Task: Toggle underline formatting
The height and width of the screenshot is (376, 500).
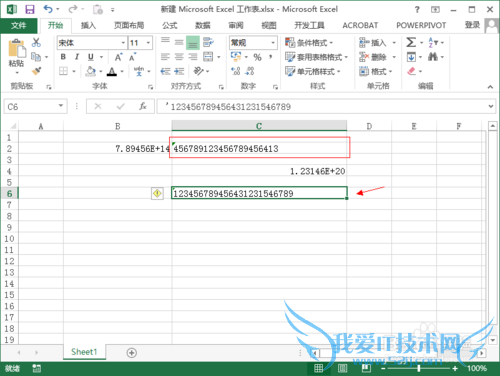Action: (91, 57)
